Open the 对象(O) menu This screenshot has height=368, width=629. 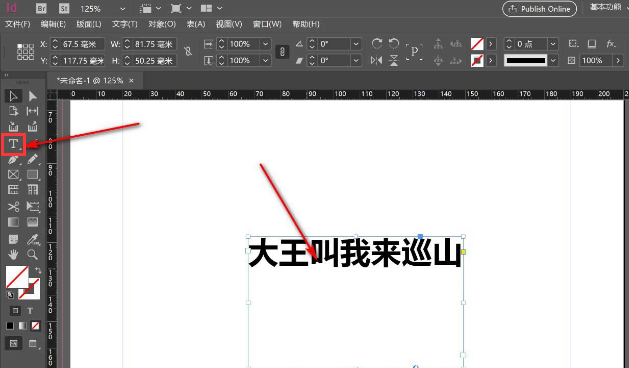click(x=162, y=24)
